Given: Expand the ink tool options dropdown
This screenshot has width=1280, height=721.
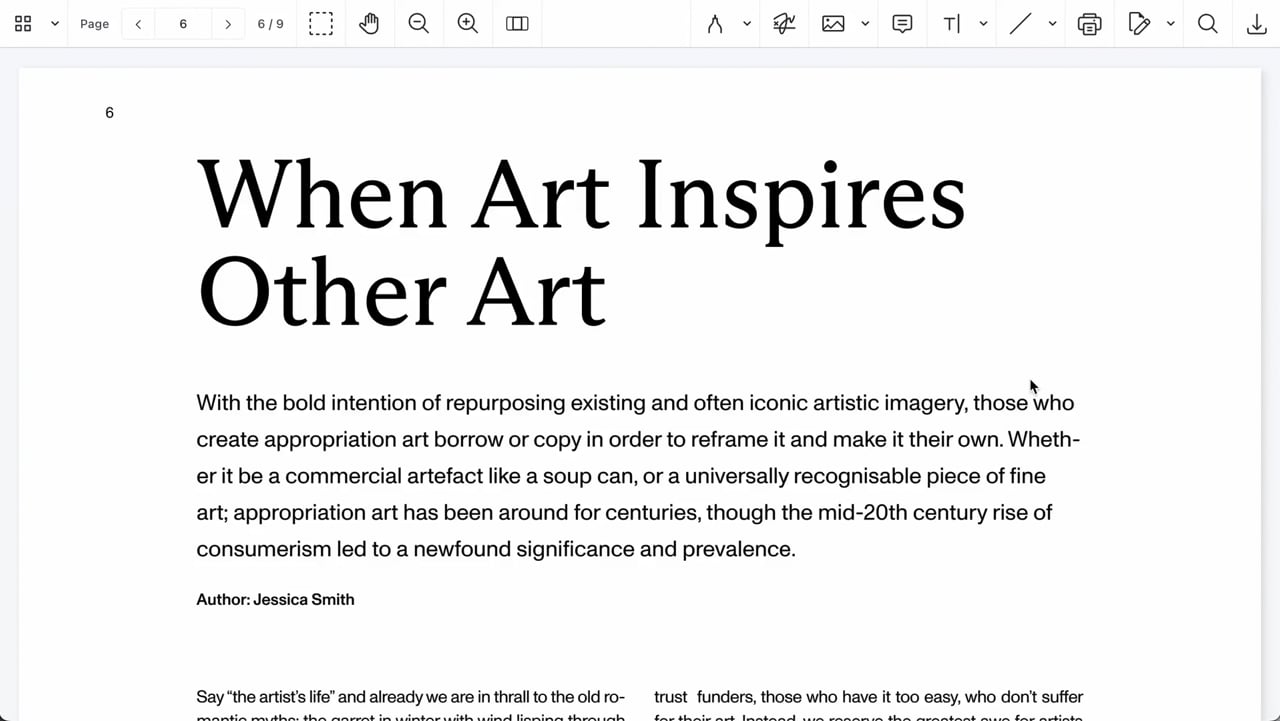Looking at the screenshot, I should point(747,24).
